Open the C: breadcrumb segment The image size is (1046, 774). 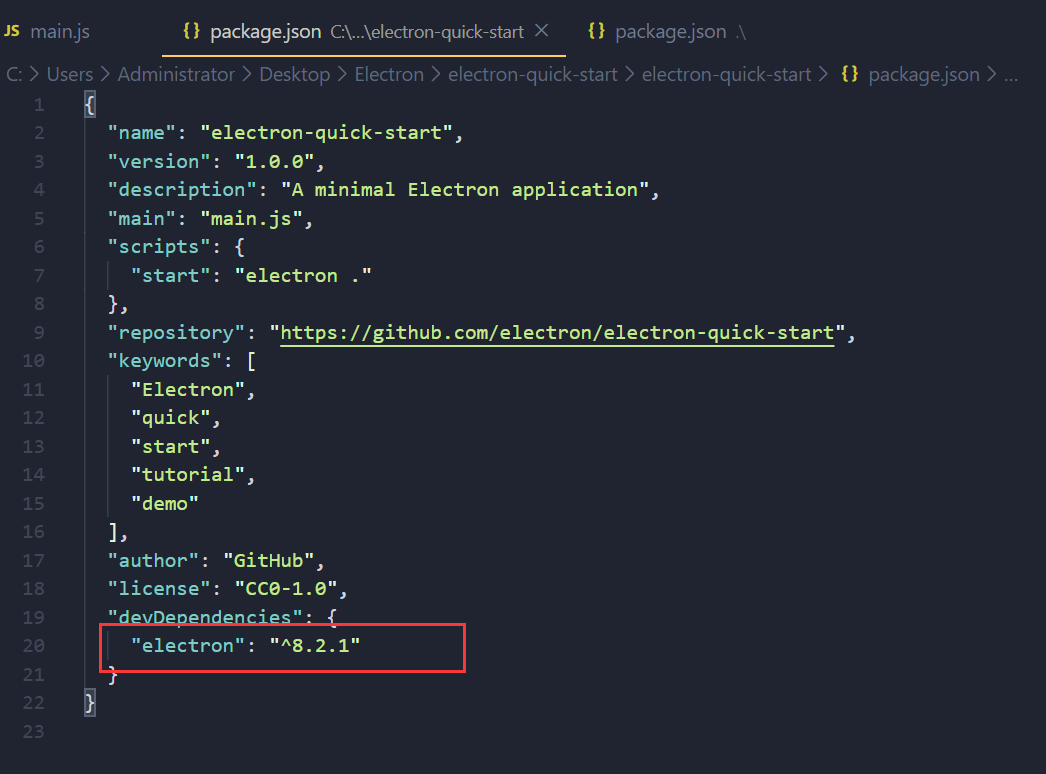[x=14, y=74]
